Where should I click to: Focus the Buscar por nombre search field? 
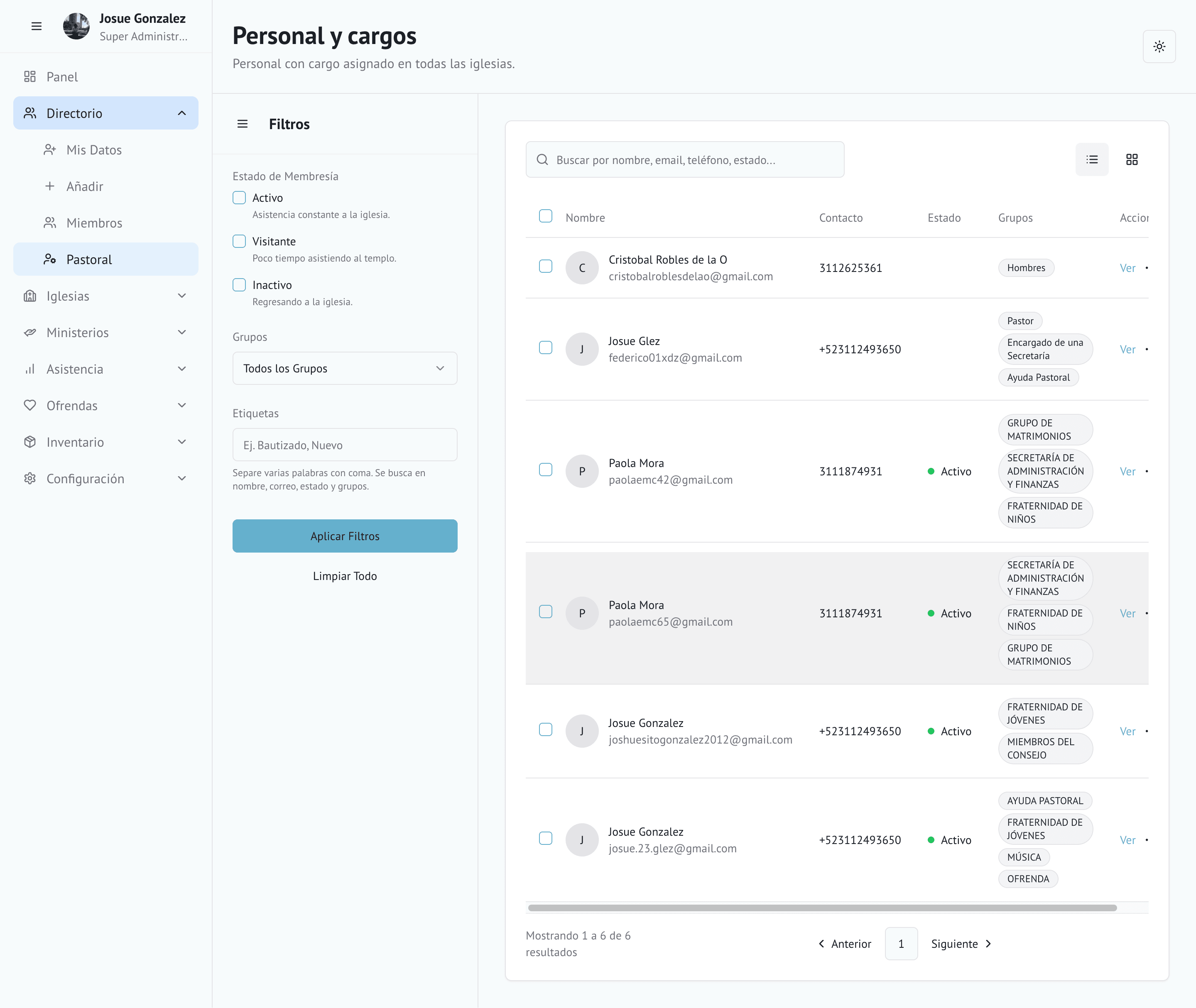click(685, 160)
